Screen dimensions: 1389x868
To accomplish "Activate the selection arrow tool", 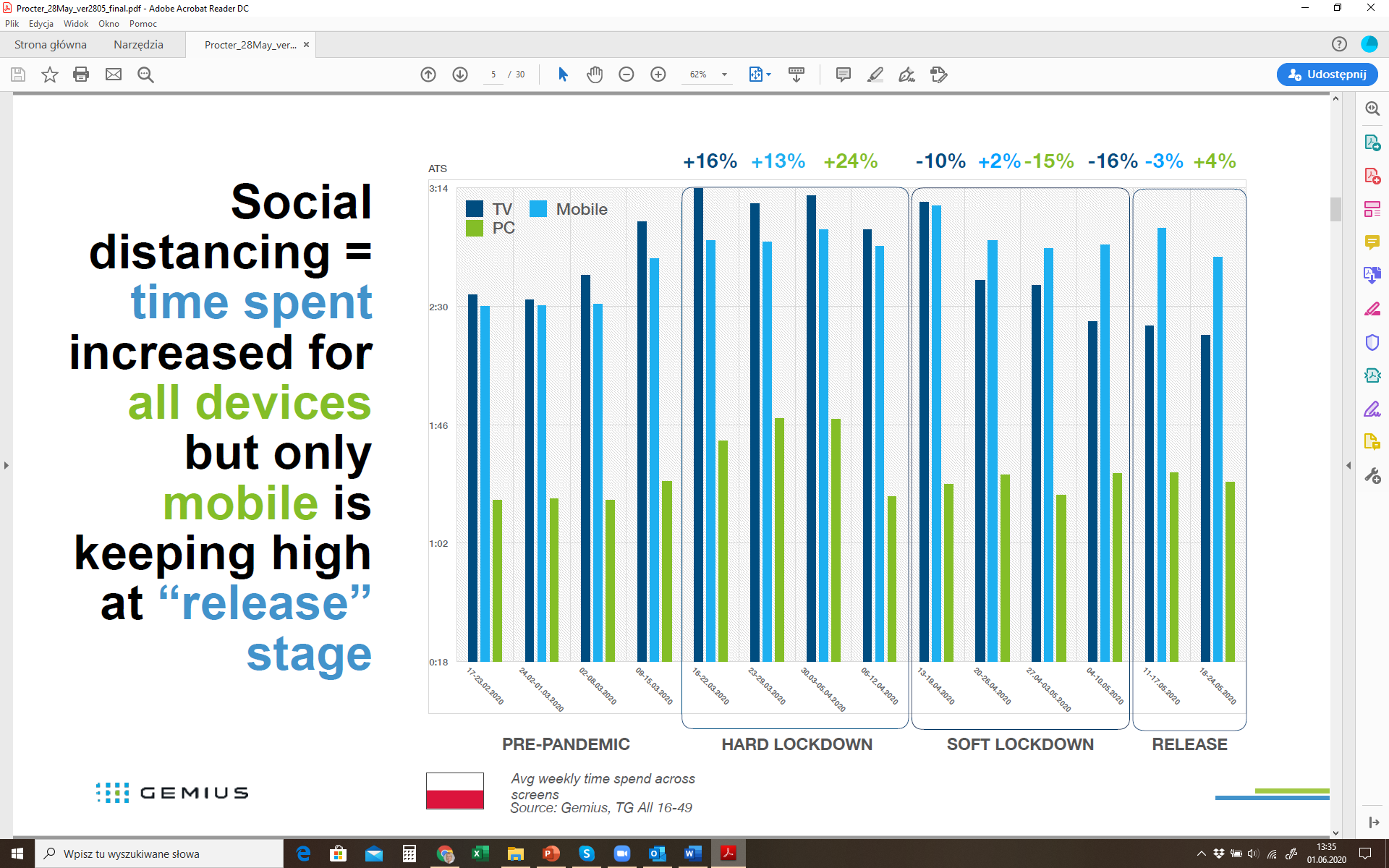I will click(563, 75).
